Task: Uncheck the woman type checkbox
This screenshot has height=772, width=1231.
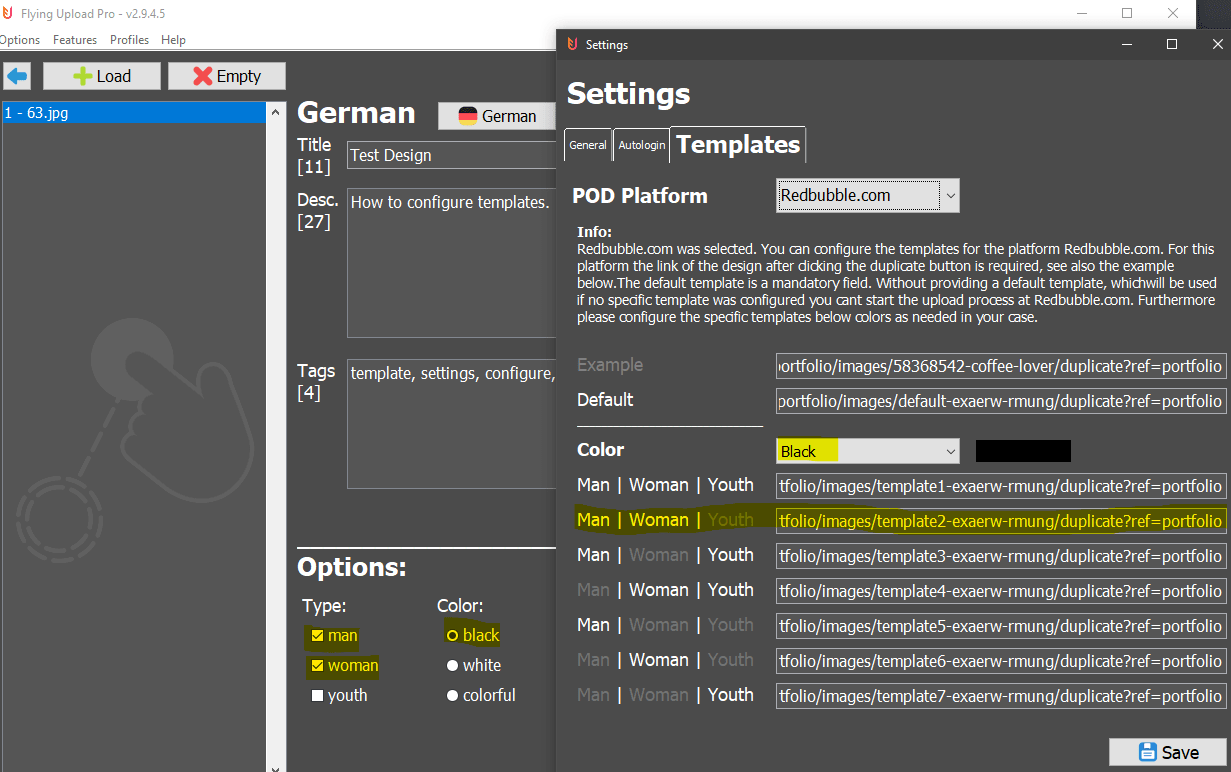Action: 317,666
